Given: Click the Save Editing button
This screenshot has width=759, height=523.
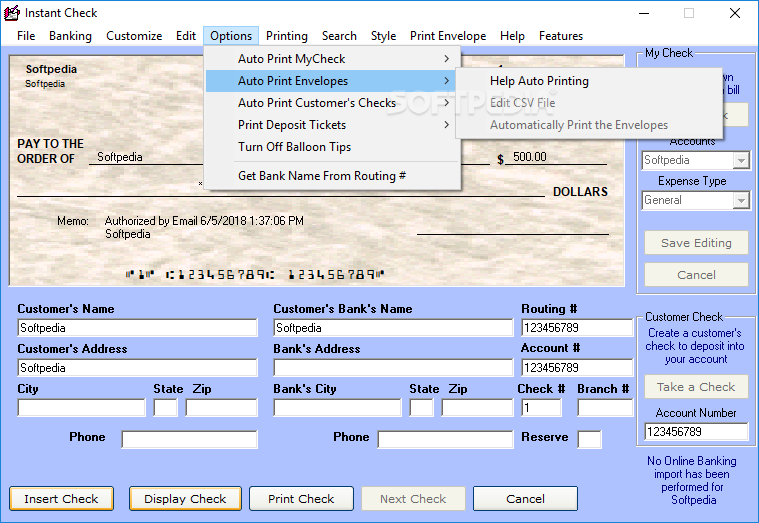Looking at the screenshot, I should [x=696, y=243].
